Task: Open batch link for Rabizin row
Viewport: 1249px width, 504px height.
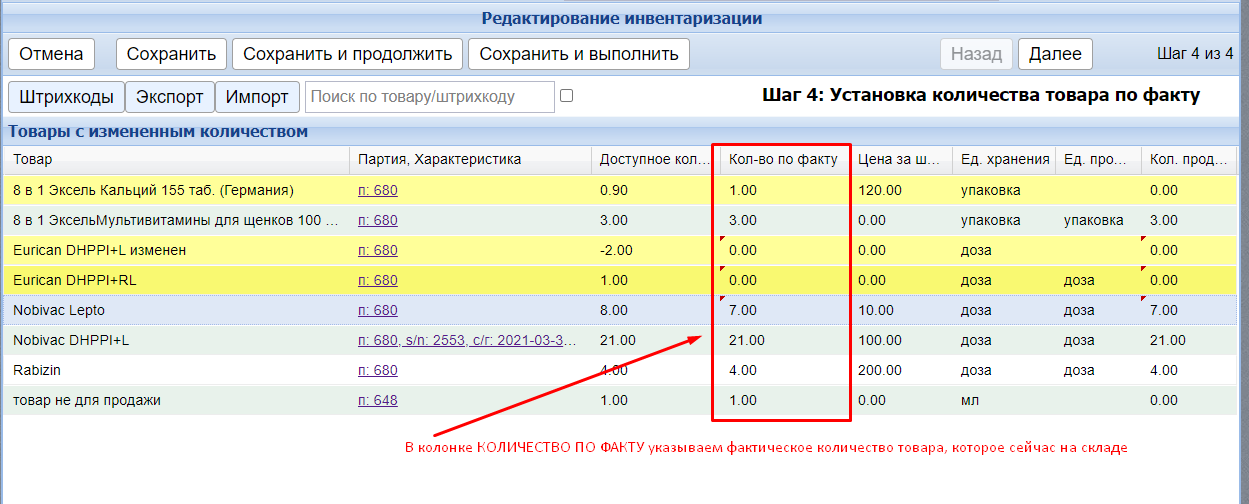Action: (377, 371)
